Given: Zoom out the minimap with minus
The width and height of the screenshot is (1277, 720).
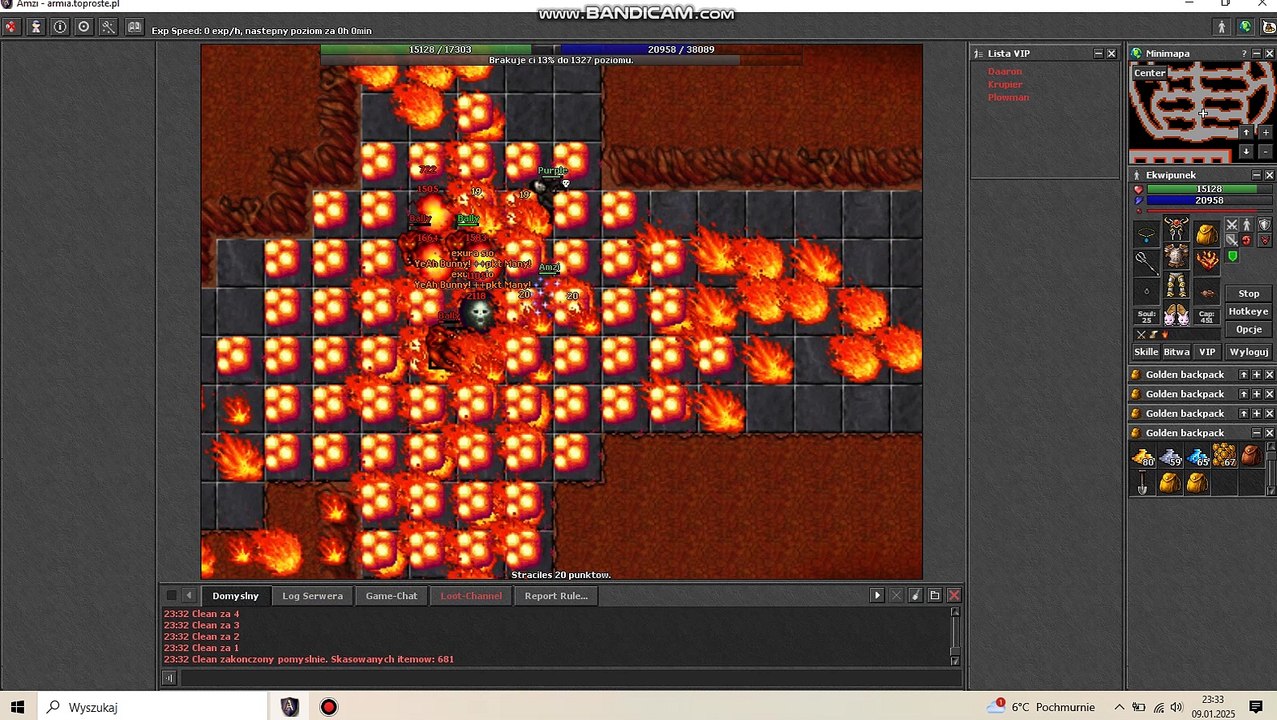Looking at the screenshot, I should pos(1266,151).
